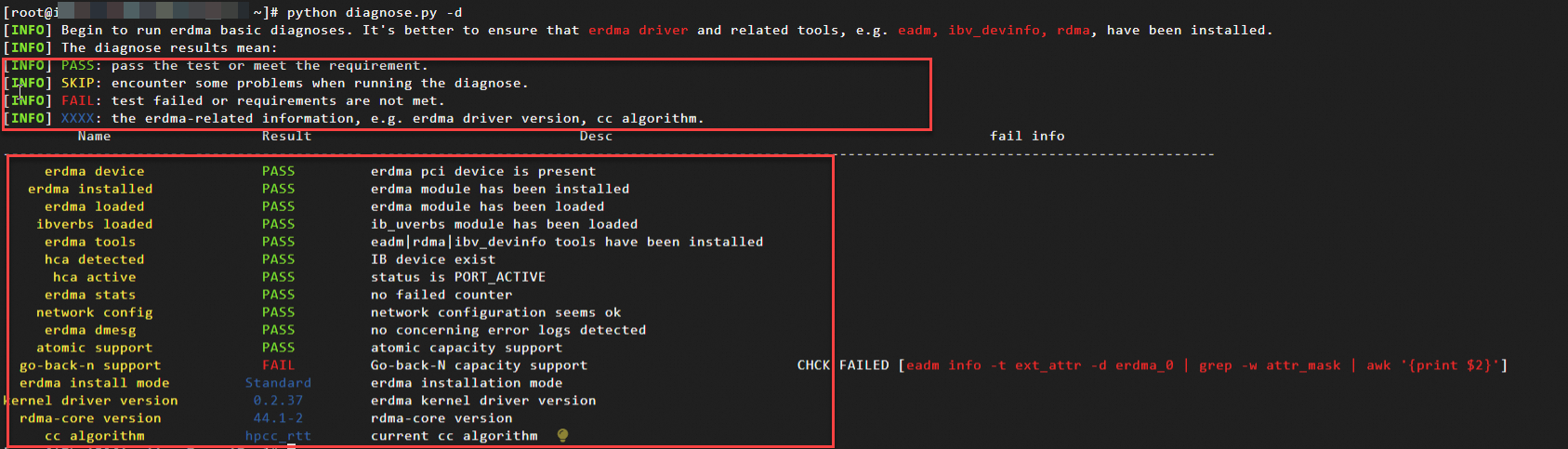Click 'no failed counter' description
This screenshot has height=449, width=1568.
[441, 295]
